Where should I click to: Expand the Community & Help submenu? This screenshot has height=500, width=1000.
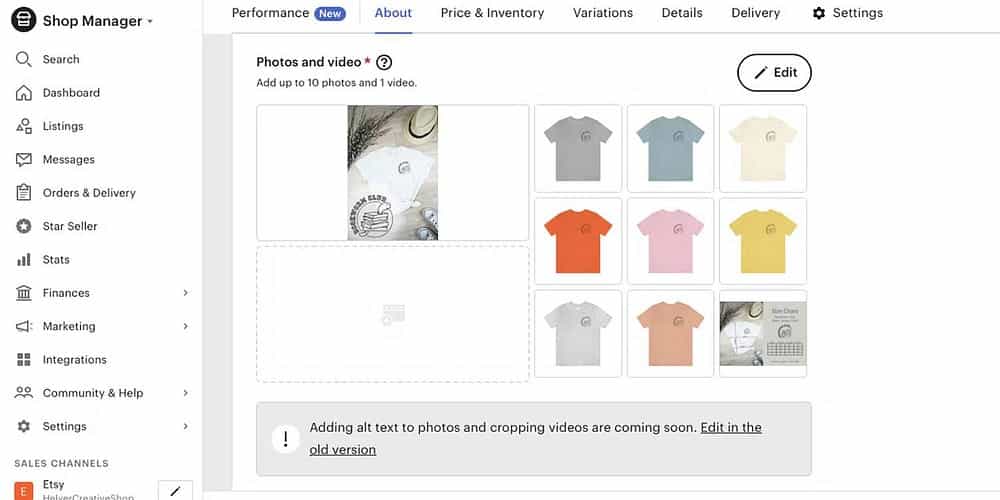click(x=186, y=393)
